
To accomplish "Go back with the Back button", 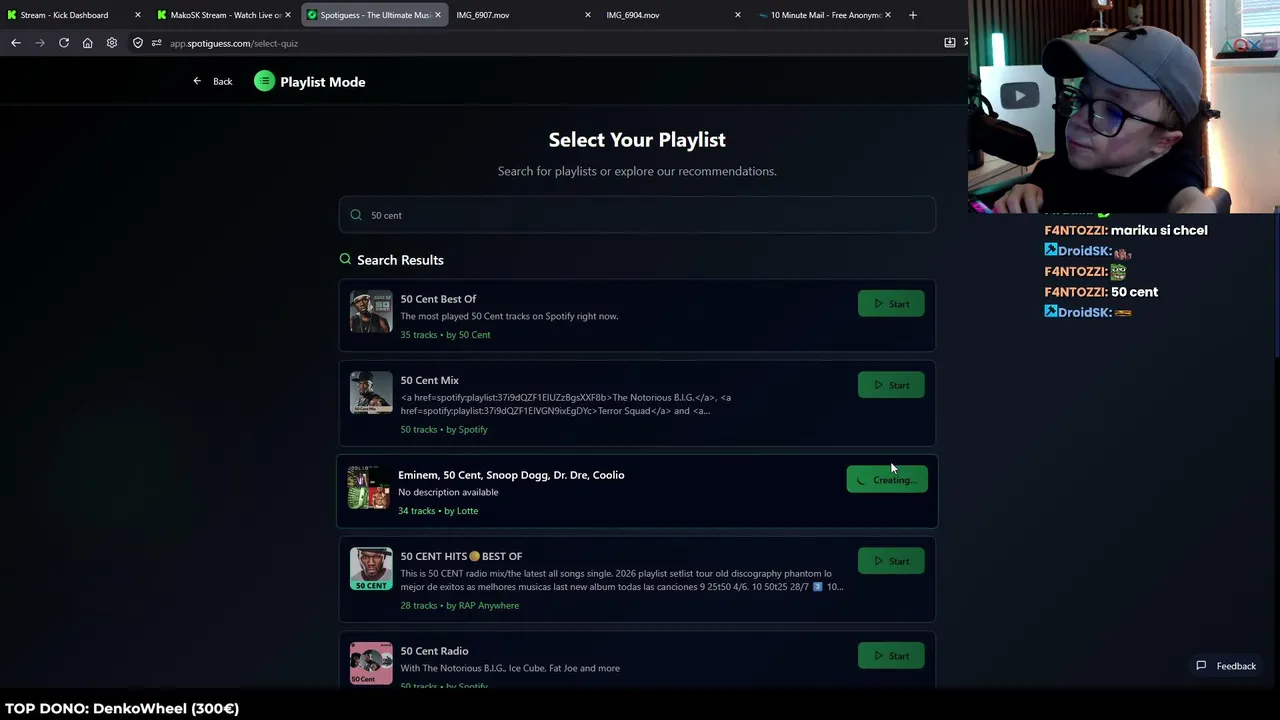I will pos(212,82).
